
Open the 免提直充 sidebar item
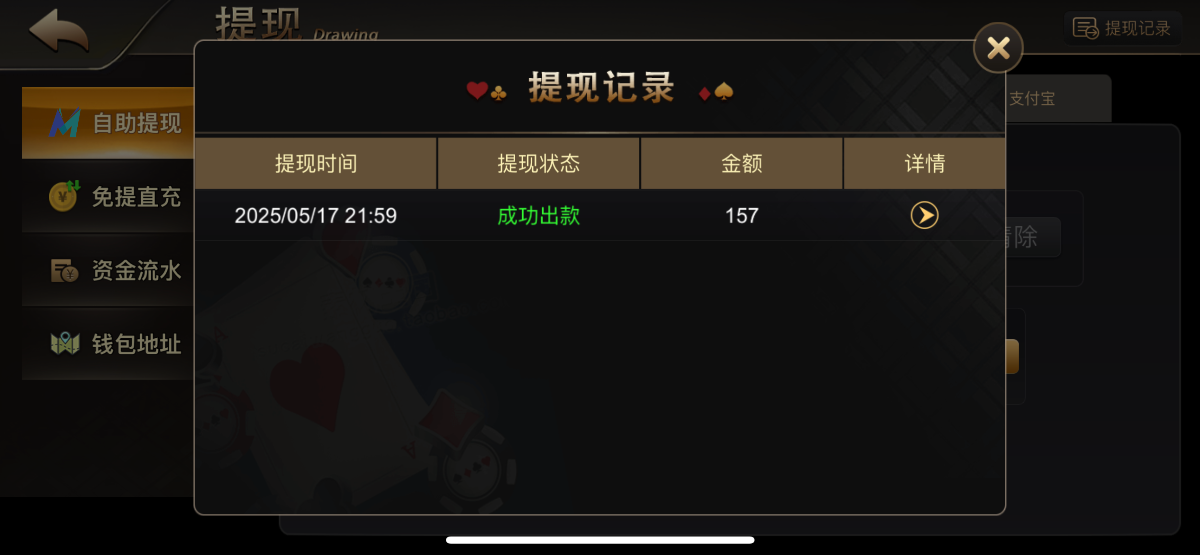(108, 197)
